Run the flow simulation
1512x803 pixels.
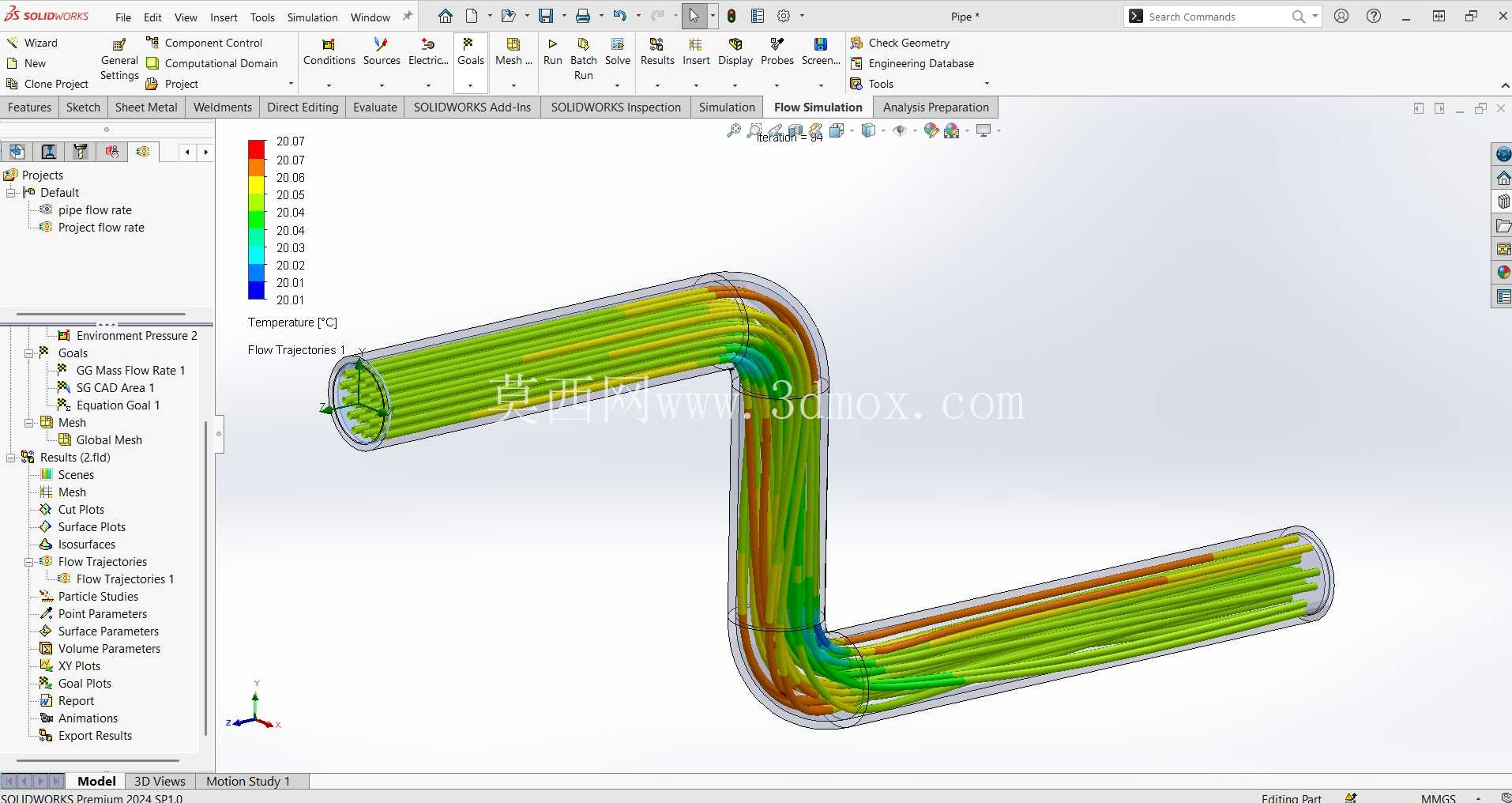553,44
